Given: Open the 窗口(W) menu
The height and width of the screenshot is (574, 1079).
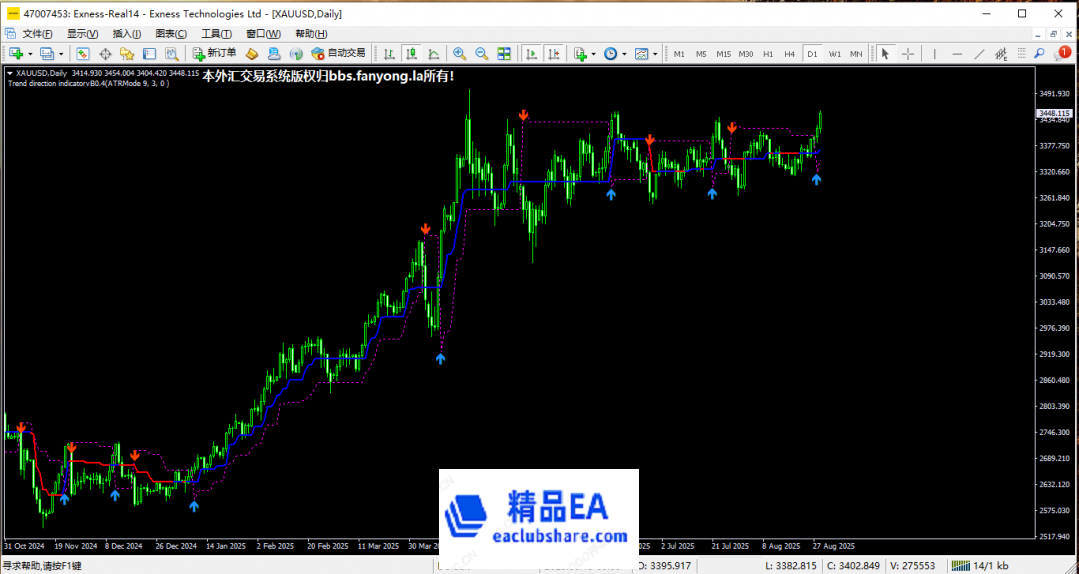Looking at the screenshot, I should [263, 34].
